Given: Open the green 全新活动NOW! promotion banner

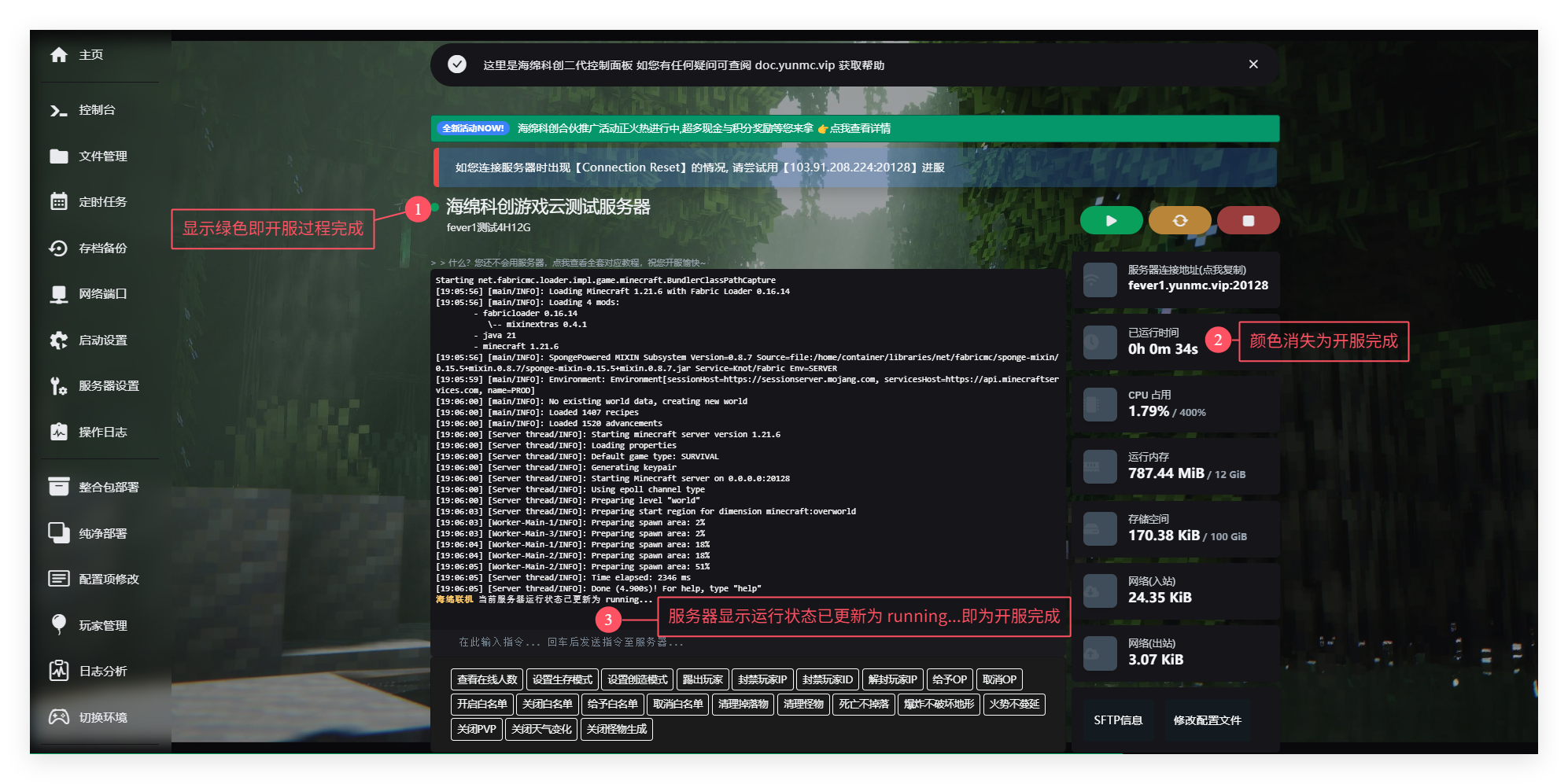Looking at the screenshot, I should click(854, 128).
